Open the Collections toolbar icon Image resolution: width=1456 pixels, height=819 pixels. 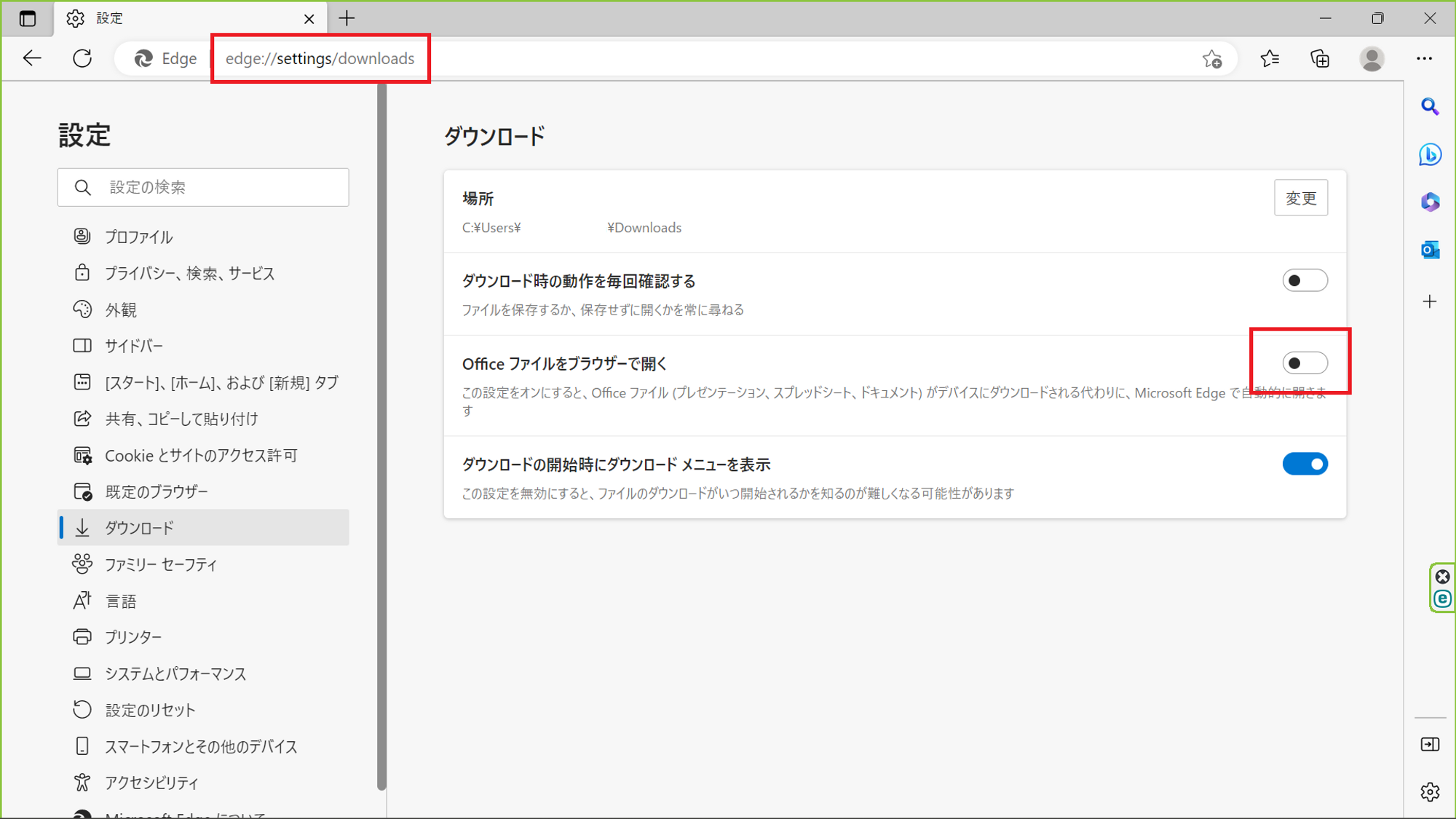click(1320, 58)
